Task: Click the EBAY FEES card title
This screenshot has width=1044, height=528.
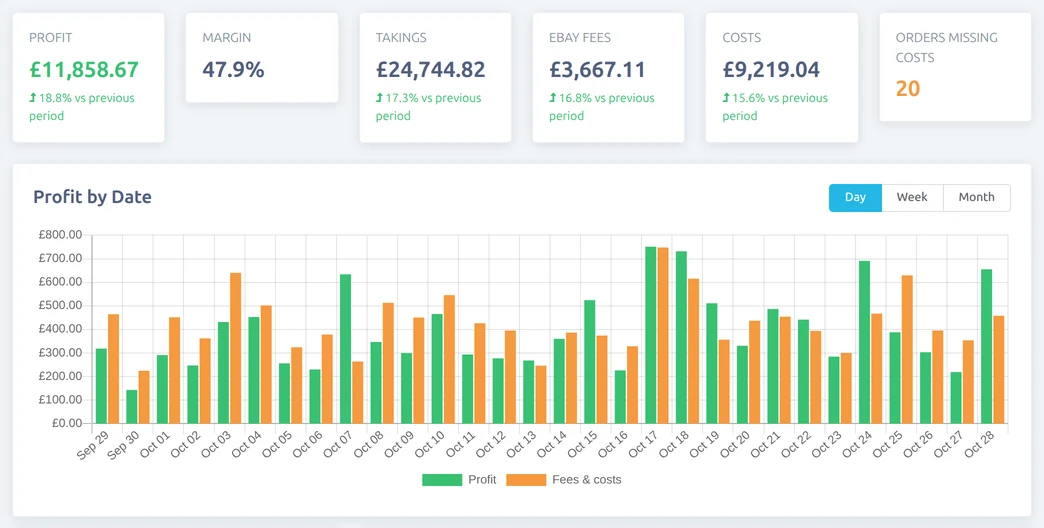Action: point(578,38)
